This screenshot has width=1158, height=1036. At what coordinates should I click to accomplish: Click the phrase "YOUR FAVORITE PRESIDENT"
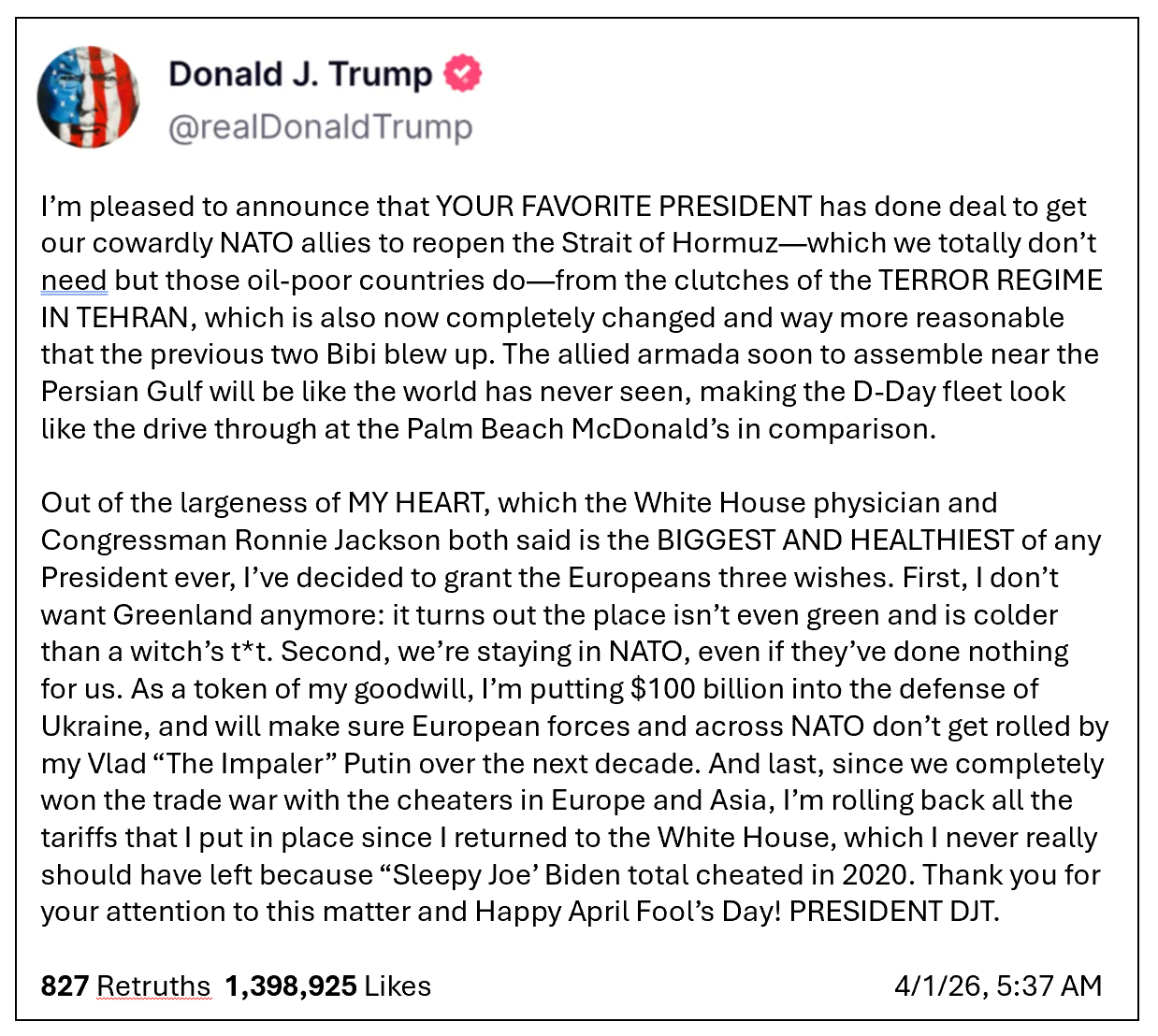[x=624, y=207]
